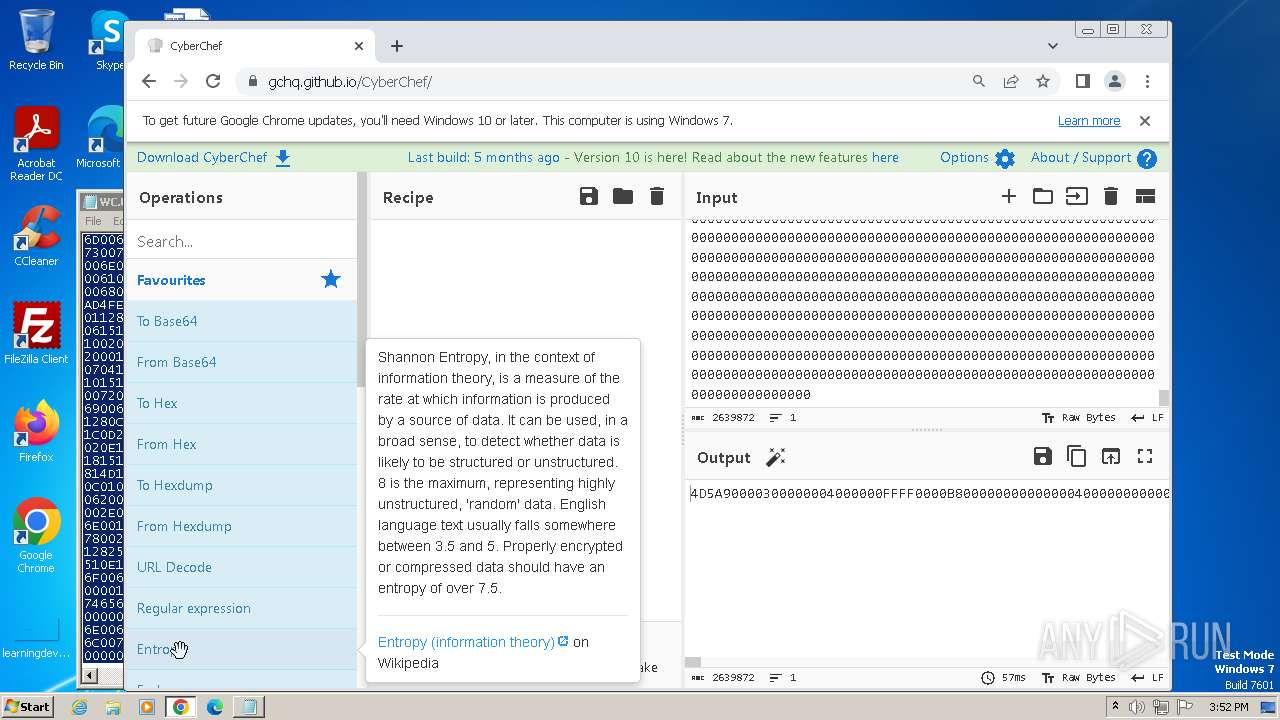This screenshot has height=720, width=1280.
Task: Open the Entropy (information theory) Wikipedia link
Action: click(473, 642)
